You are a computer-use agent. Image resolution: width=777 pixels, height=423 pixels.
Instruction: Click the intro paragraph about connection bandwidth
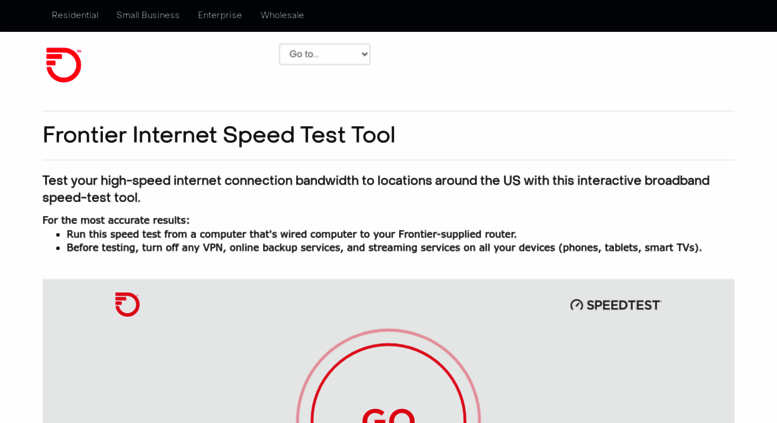click(376, 189)
